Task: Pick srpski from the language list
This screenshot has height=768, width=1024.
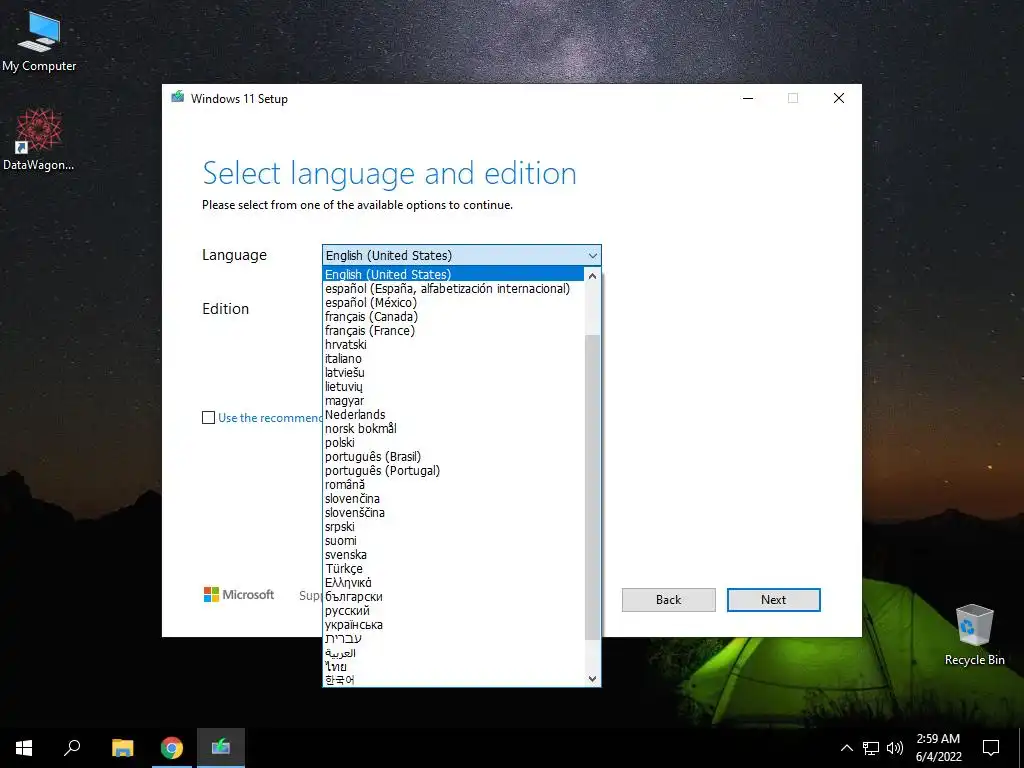Action: tap(453, 526)
